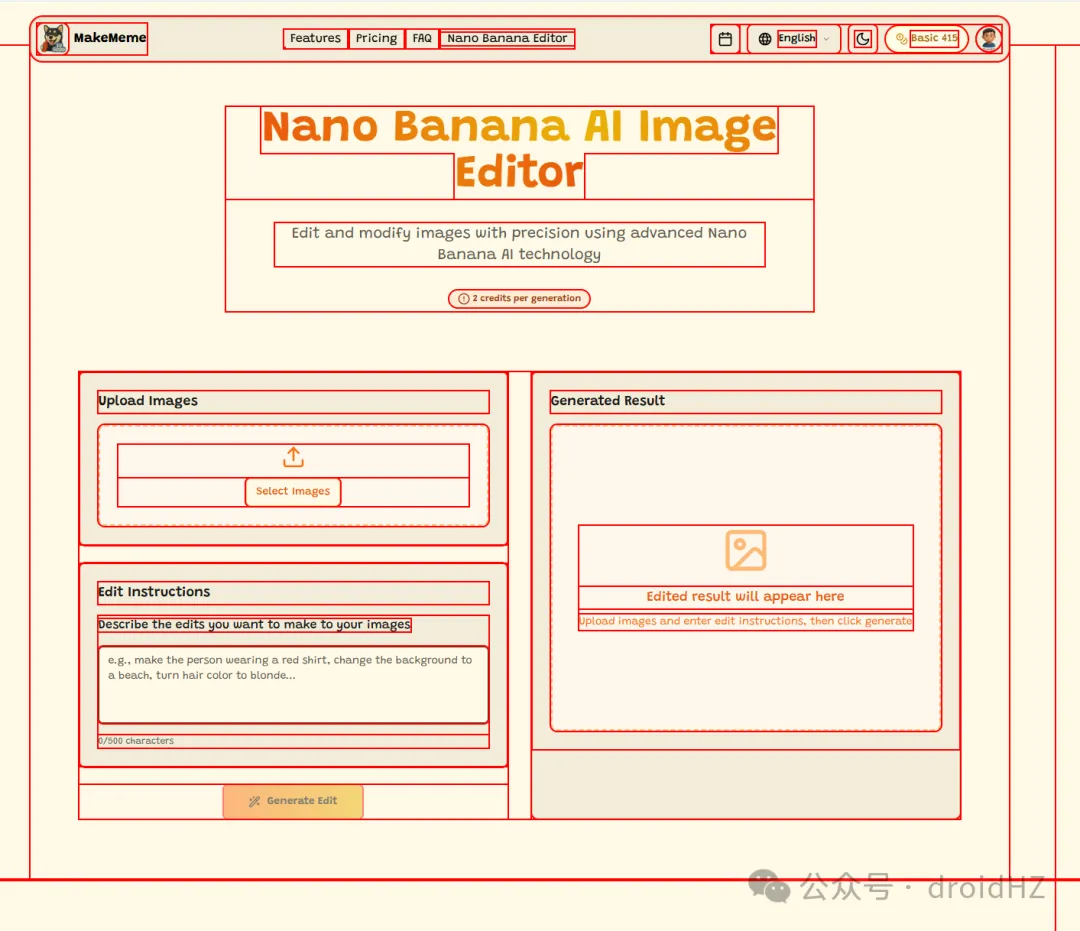Viewport: 1080px width, 931px height.
Task: Open the calendar icon in header
Action: click(725, 39)
